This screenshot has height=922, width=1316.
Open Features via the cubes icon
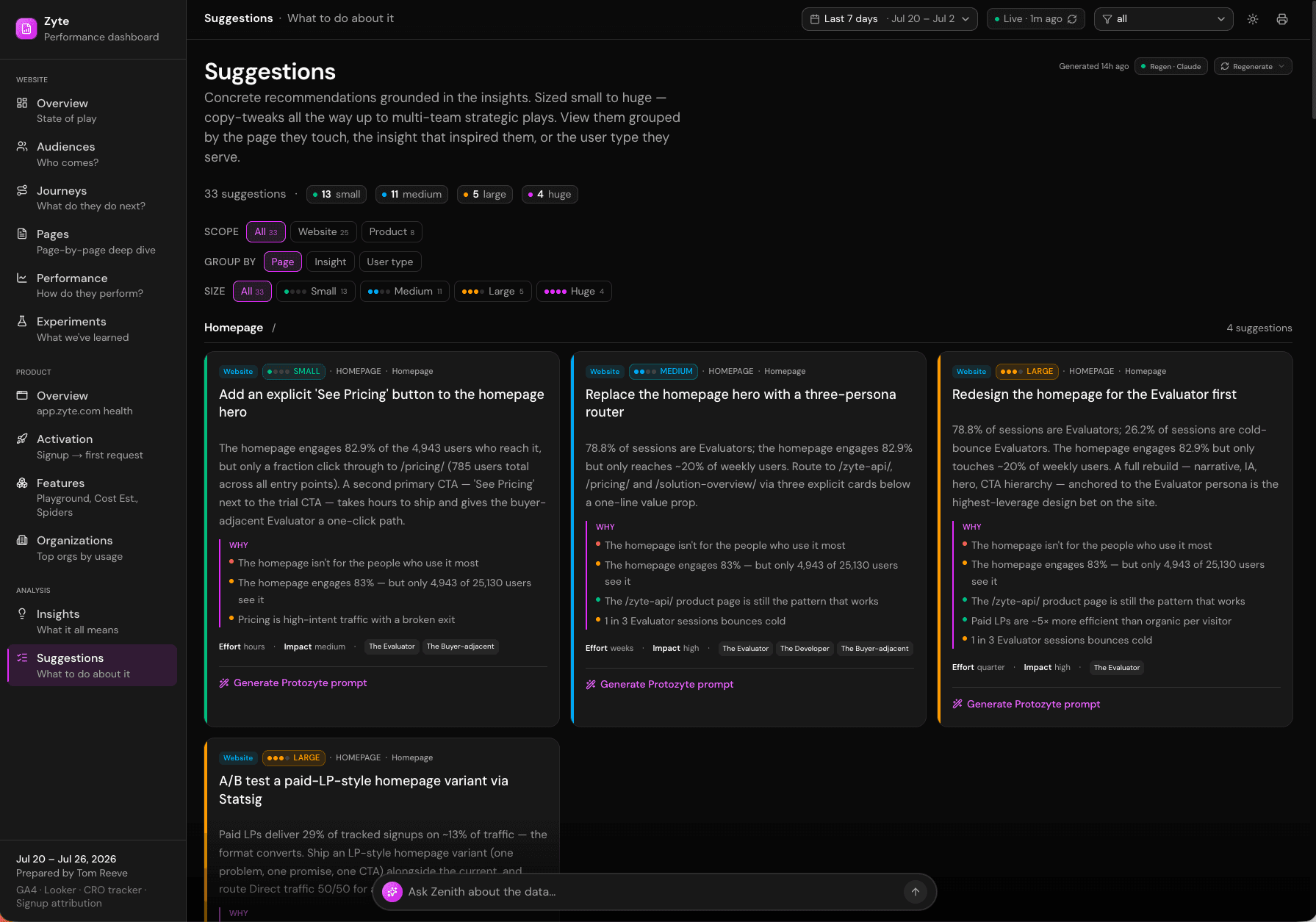22,483
